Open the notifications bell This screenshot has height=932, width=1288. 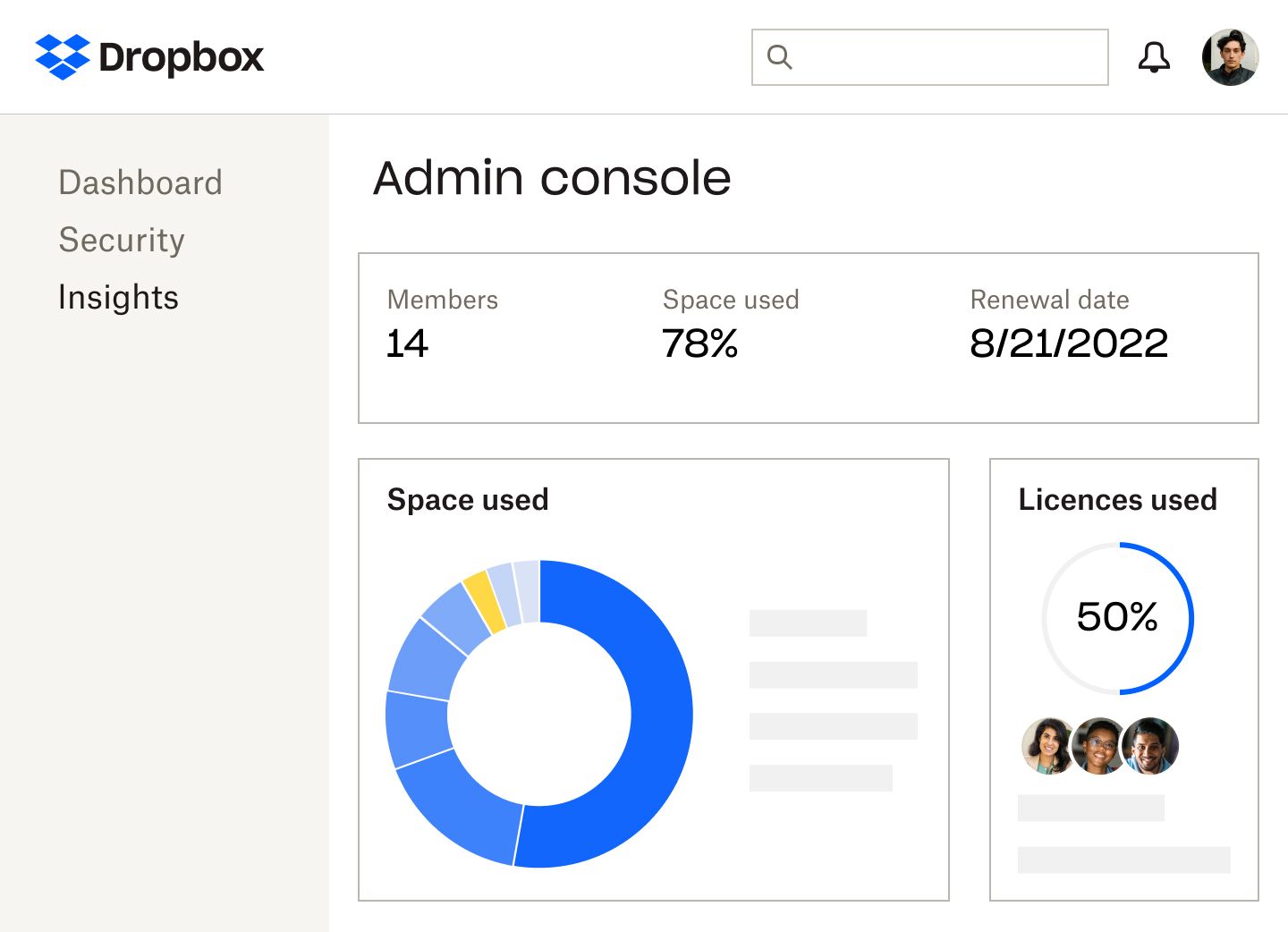click(1154, 57)
